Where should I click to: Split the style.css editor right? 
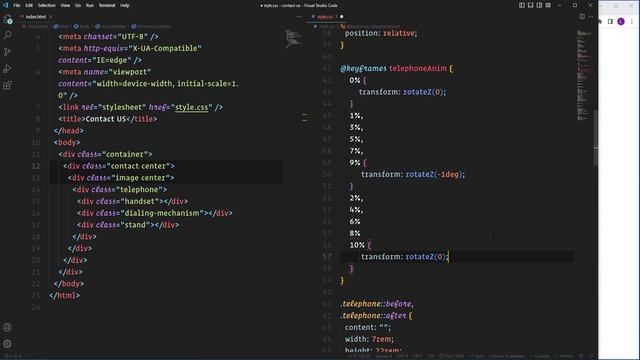[x=582, y=17]
